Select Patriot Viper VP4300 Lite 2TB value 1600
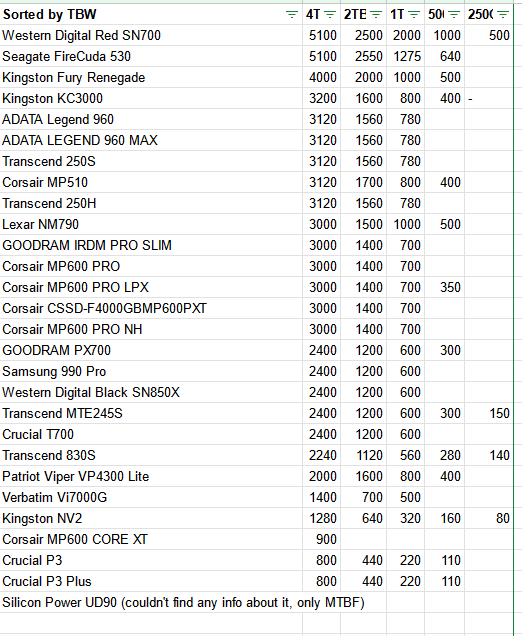Viewport: 522px width, 636px height. click(x=363, y=476)
